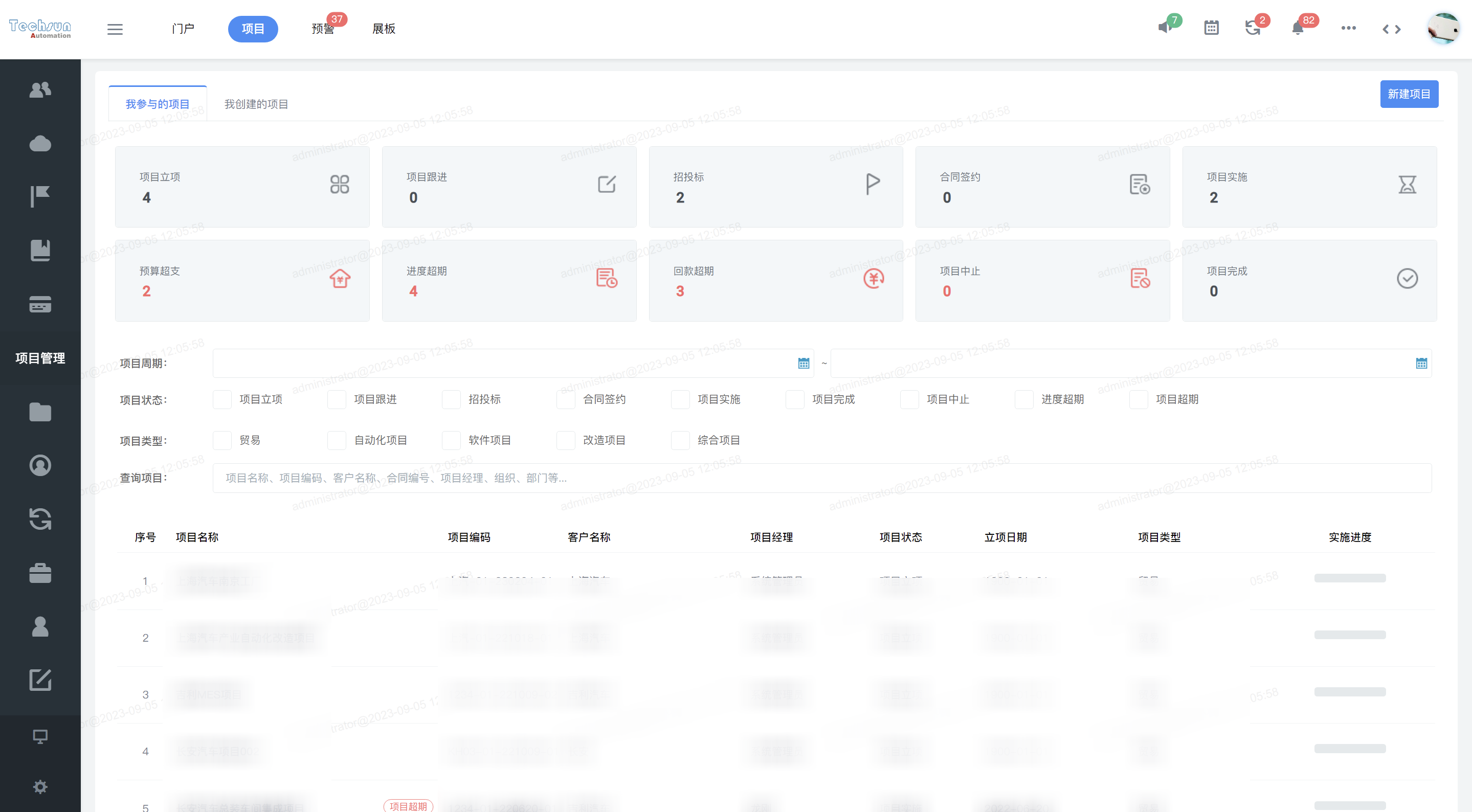Click the briefcase icon in left sidebar
This screenshot has width=1472, height=812.
(x=40, y=573)
